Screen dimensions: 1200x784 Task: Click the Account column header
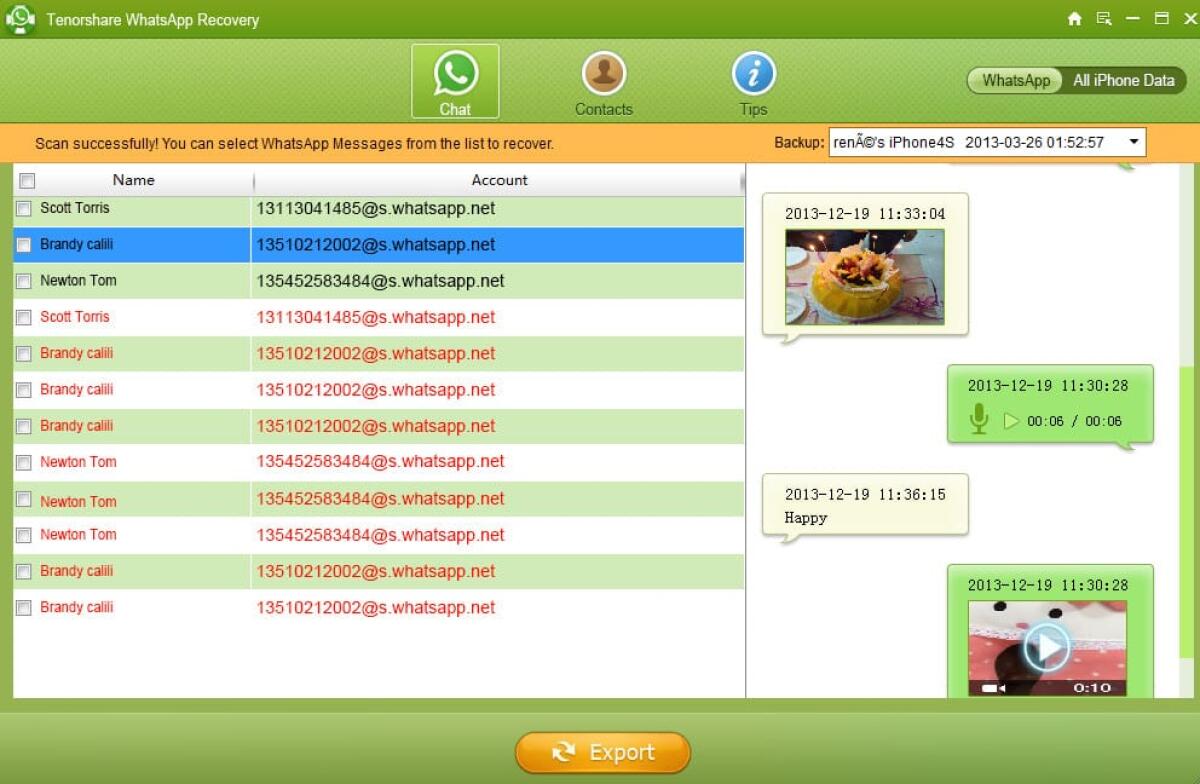pyautogui.click(x=499, y=180)
